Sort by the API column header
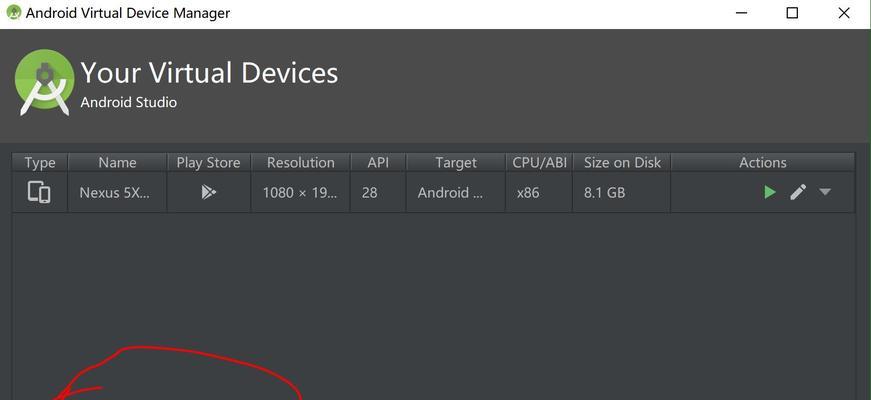 378,163
